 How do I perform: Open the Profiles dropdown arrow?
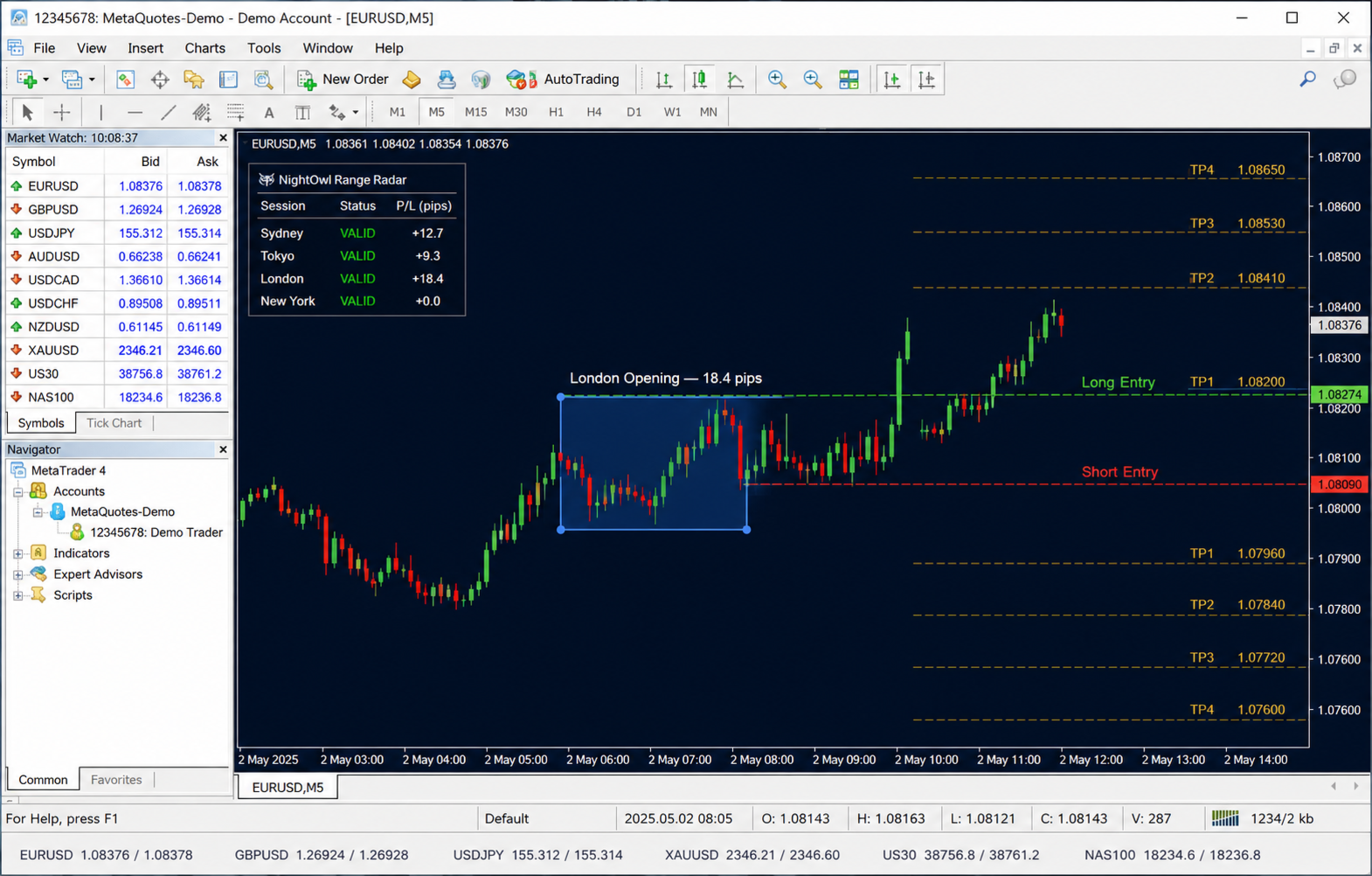(92, 80)
